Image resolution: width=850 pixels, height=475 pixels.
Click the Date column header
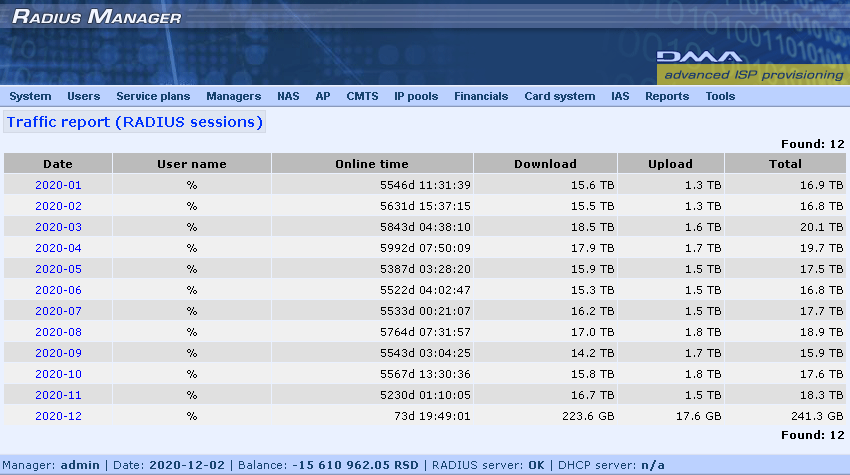pos(58,164)
